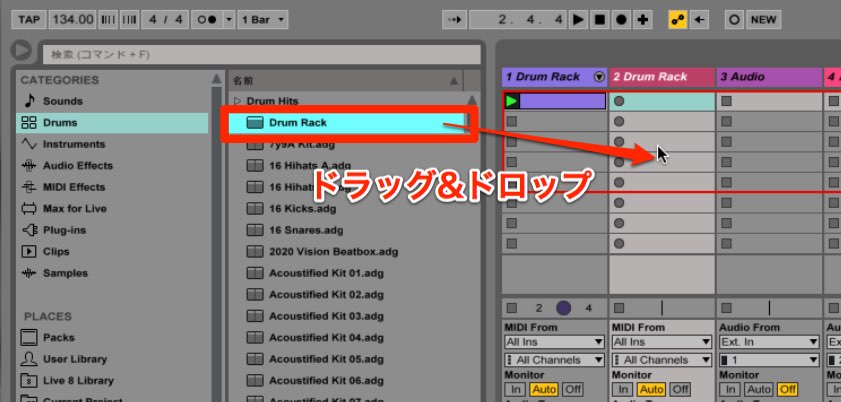The width and height of the screenshot is (841, 402).
Task: Click the Session Record circle button
Action: tap(734, 20)
